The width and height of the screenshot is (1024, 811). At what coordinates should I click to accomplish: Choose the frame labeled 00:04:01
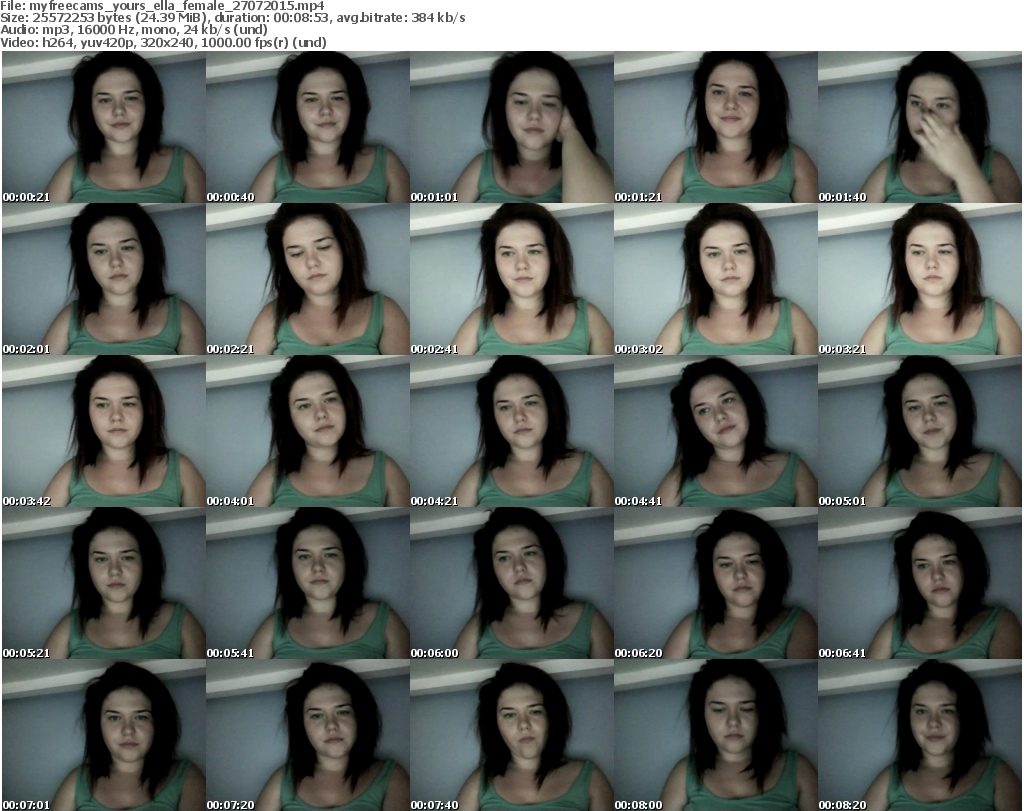tap(308, 431)
